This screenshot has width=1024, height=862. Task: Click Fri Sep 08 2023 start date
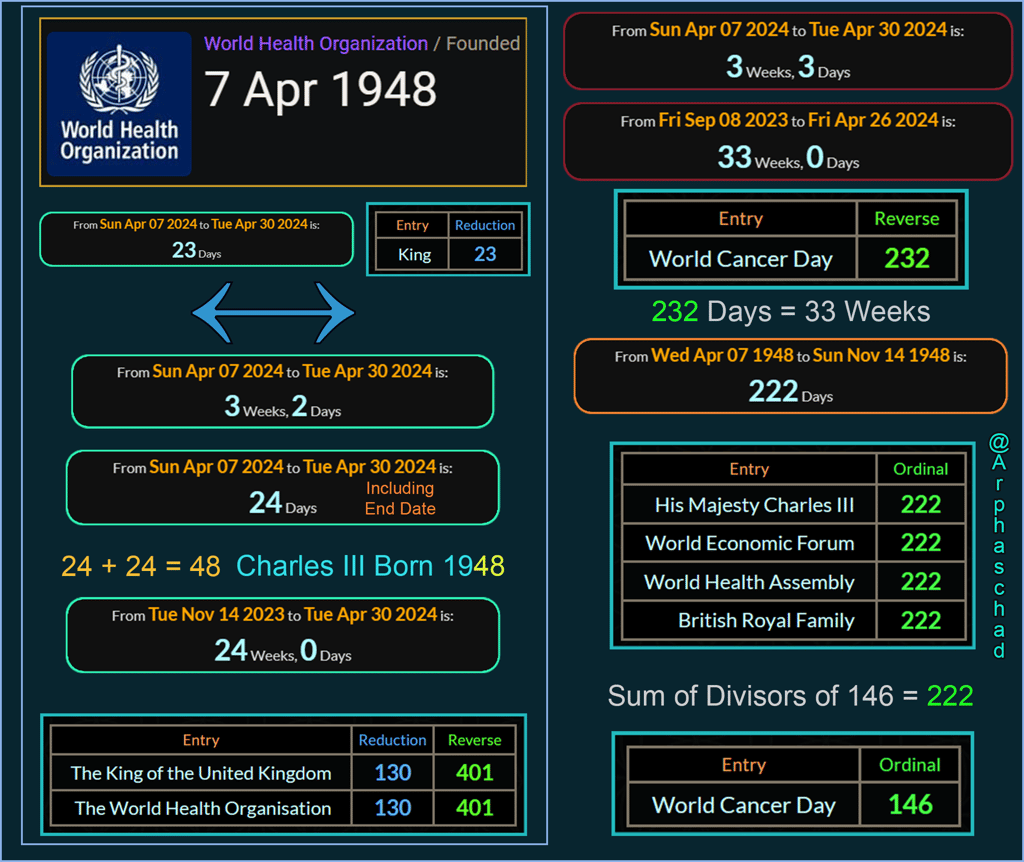pyautogui.click(x=723, y=120)
